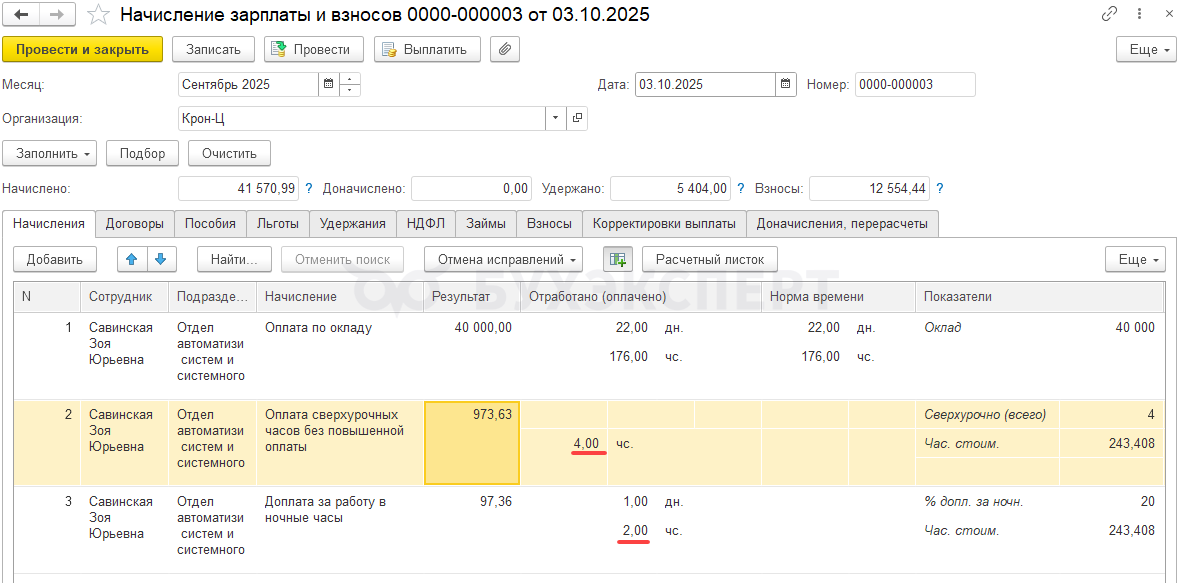Image resolution: width=1181 pixels, height=583 pixels.
Task: Expand Отмена исправлений dropdown
Action: pos(503,259)
